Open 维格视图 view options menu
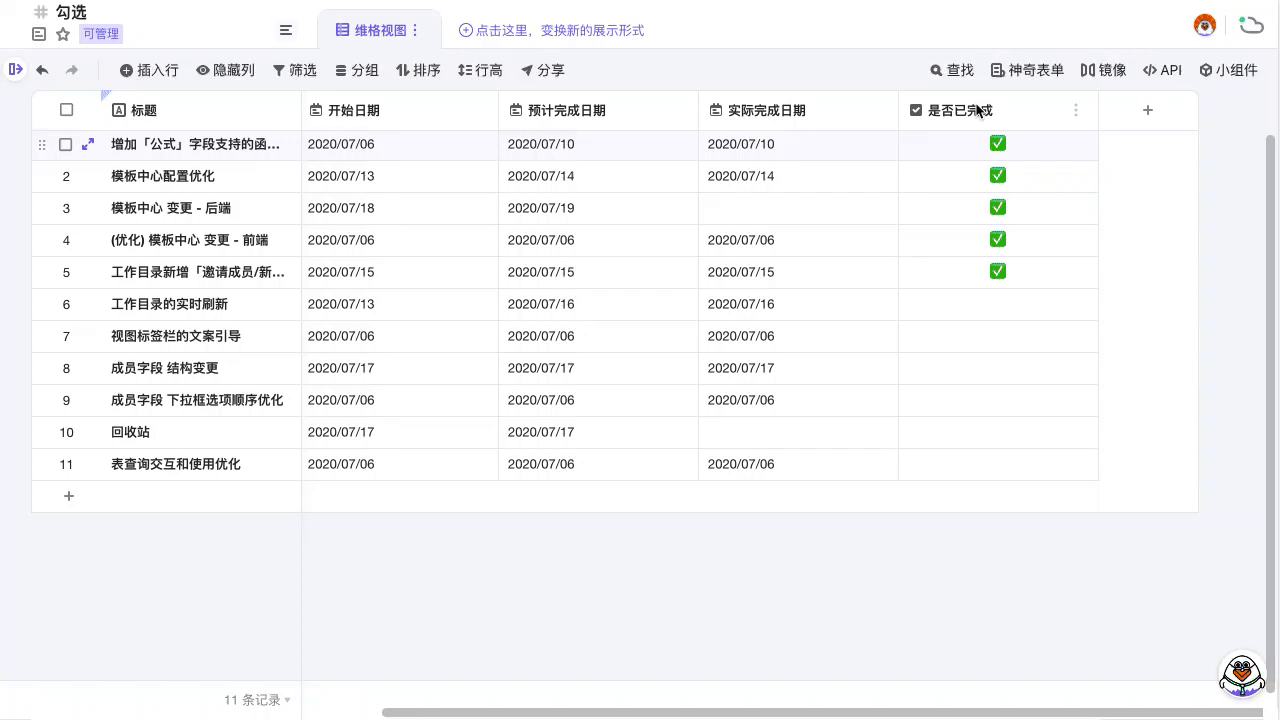Viewport: 1280px width, 720px height. (416, 30)
